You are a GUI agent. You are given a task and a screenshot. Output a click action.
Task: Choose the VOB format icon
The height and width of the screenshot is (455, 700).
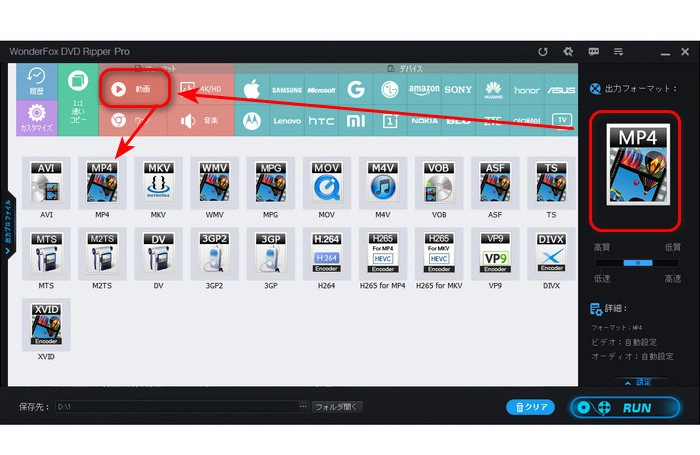pos(439,182)
